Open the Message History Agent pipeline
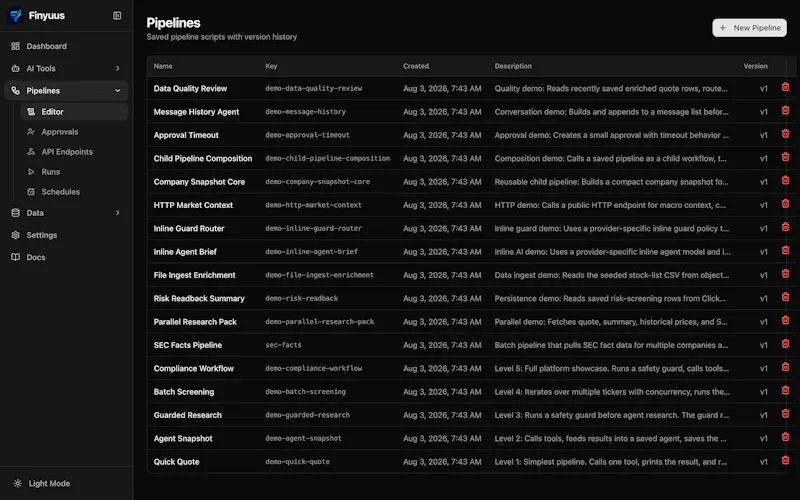 tap(196, 112)
